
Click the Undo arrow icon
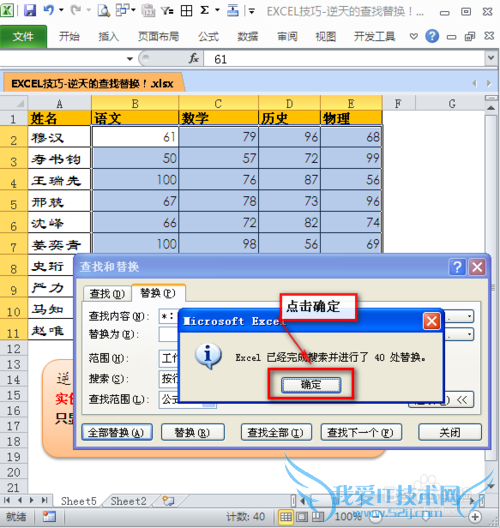(x=49, y=10)
